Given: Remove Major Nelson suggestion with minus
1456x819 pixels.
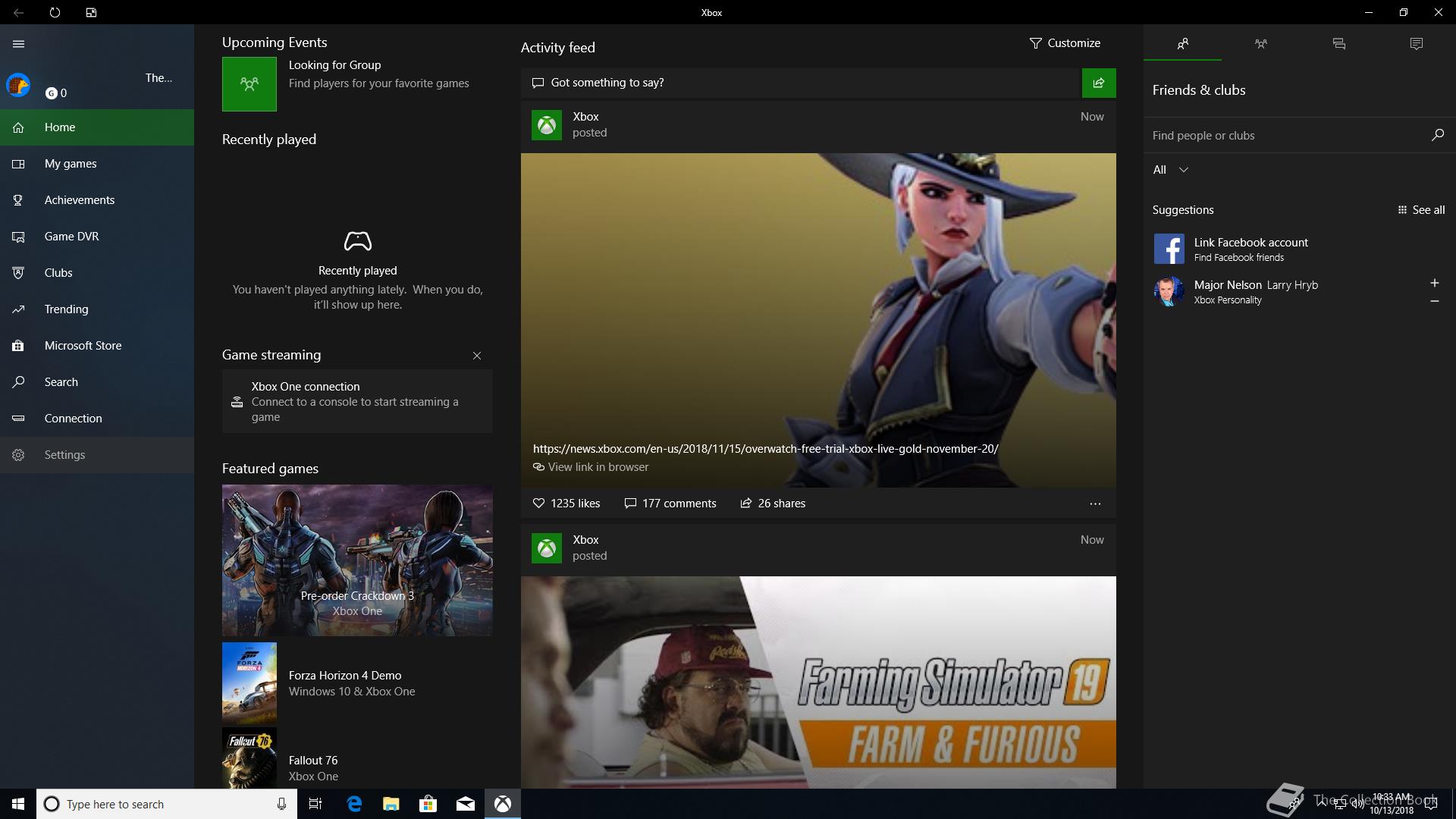Looking at the screenshot, I should (1434, 301).
